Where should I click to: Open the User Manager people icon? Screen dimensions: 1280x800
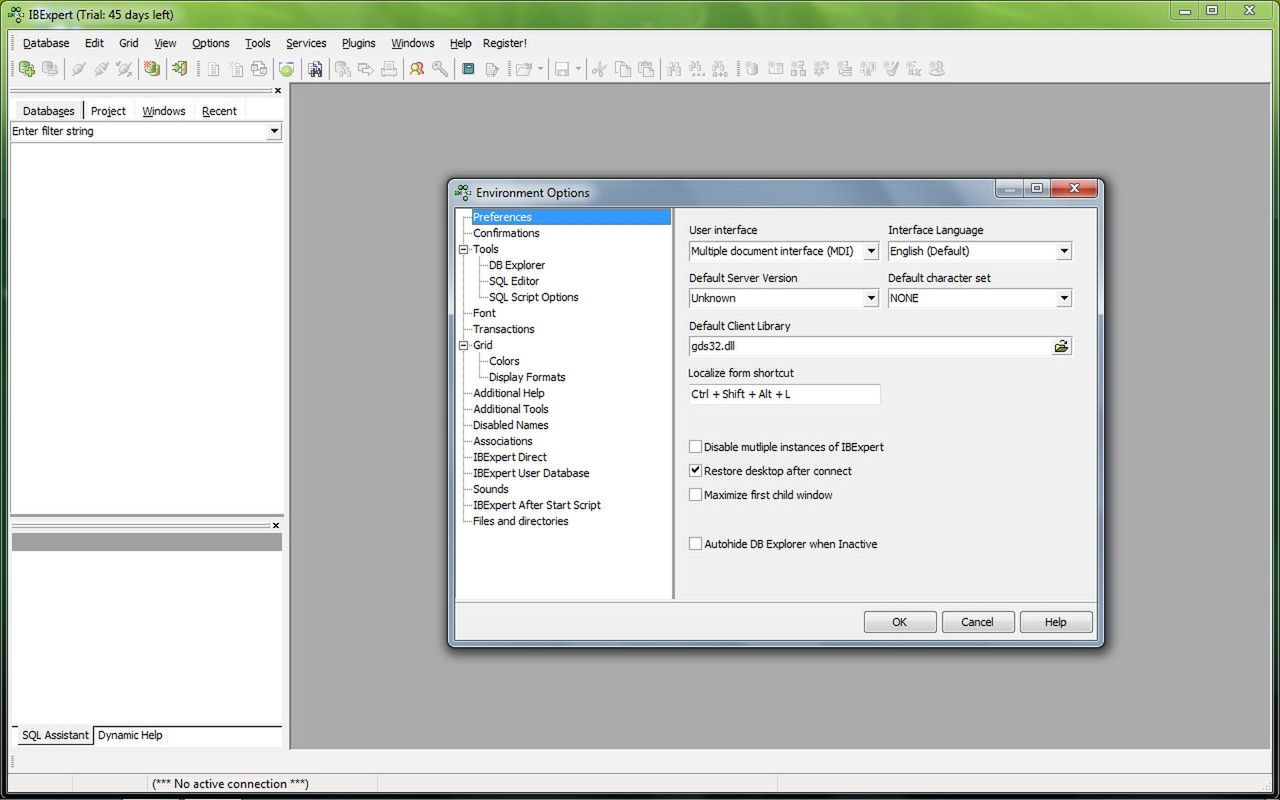click(417, 69)
